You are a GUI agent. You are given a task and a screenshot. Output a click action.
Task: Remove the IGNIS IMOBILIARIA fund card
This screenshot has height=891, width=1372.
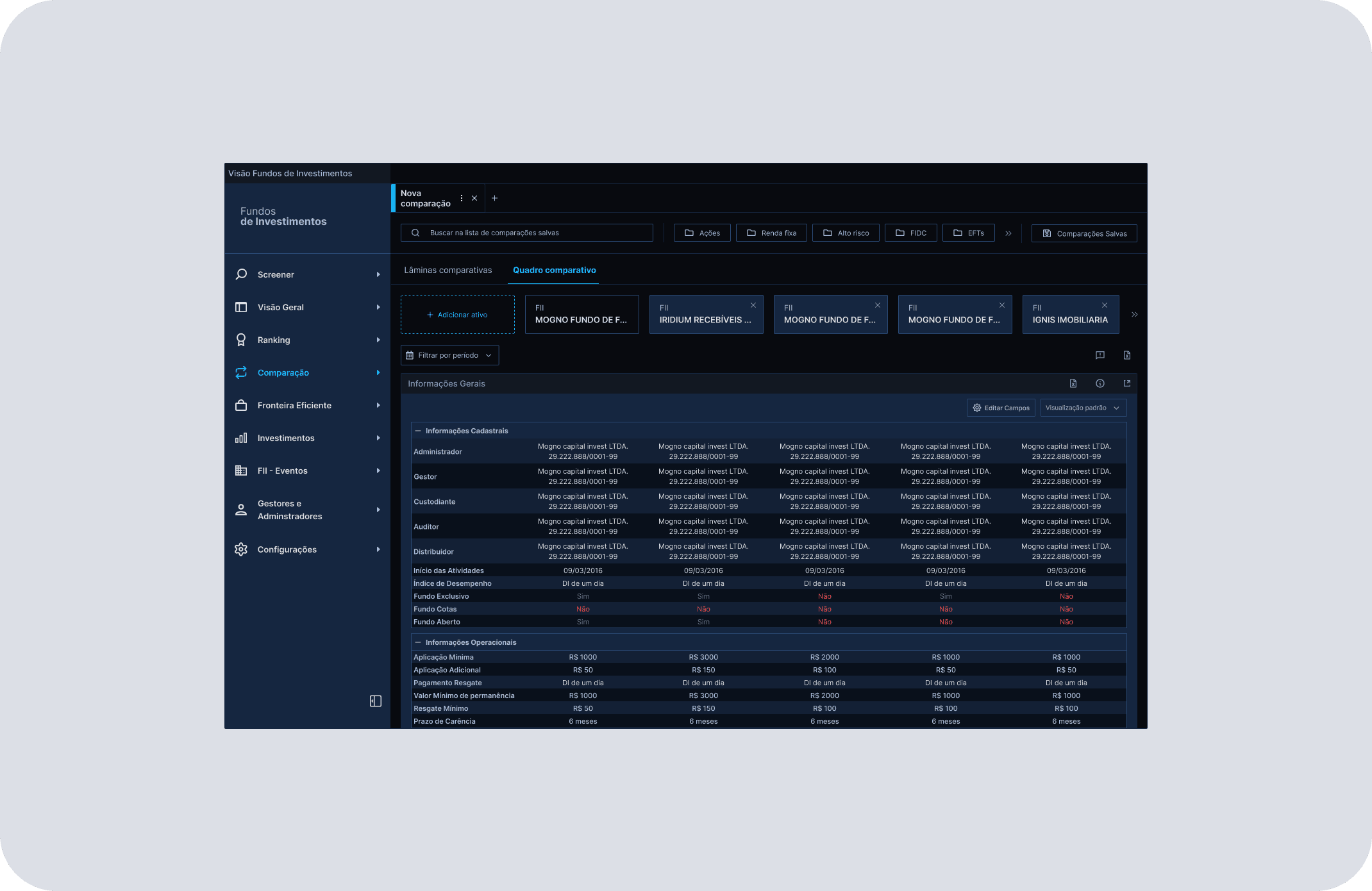pos(1105,305)
